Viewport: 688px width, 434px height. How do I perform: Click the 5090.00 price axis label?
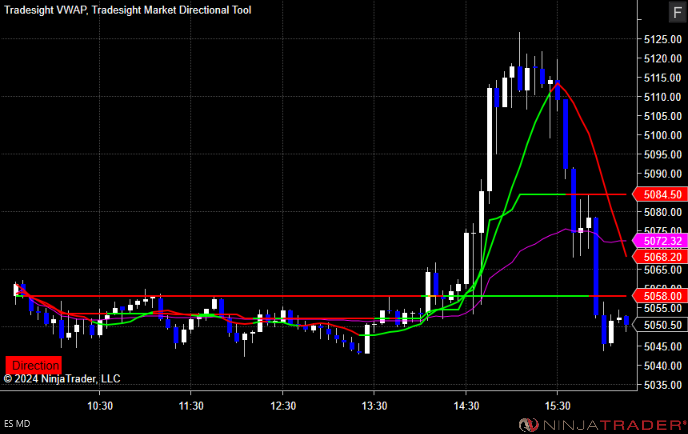(x=663, y=174)
